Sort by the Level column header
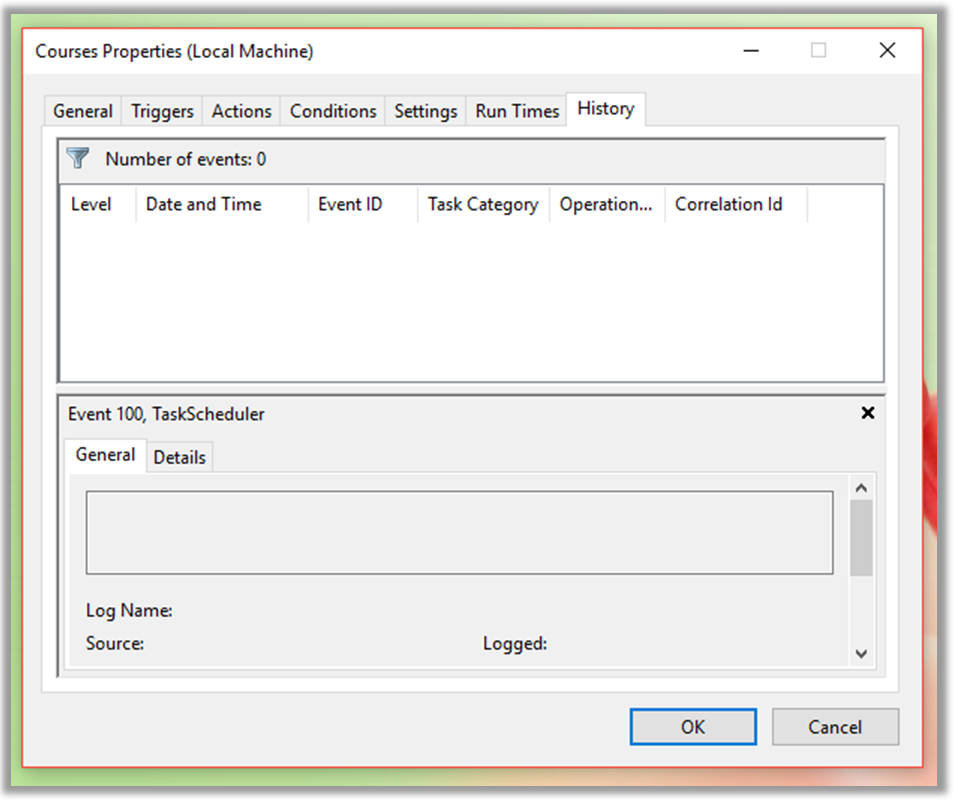This screenshot has width=954, height=800. coord(97,204)
